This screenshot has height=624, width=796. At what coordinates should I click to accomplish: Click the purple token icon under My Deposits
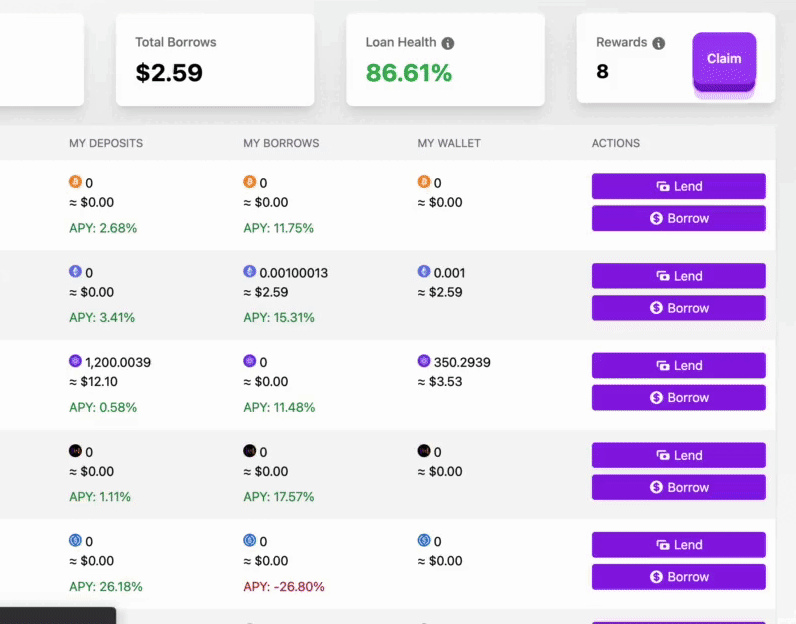pyautogui.click(x=75, y=361)
